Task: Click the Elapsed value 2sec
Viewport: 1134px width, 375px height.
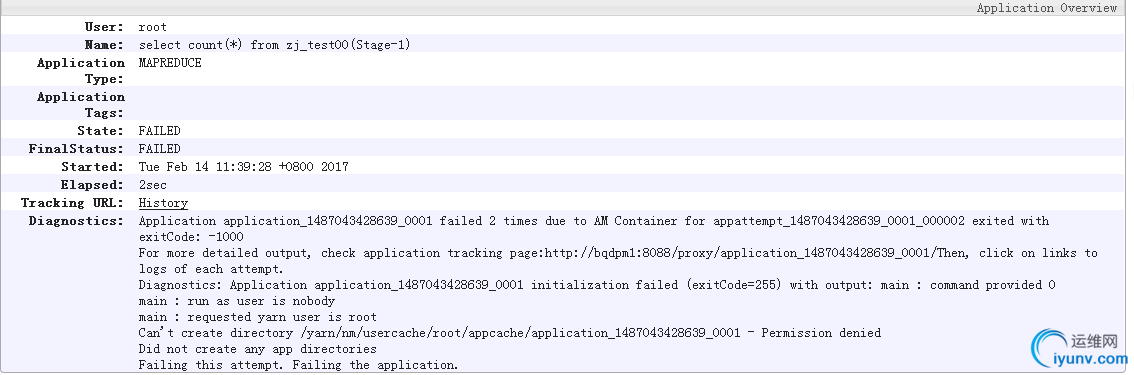Action: [153, 185]
